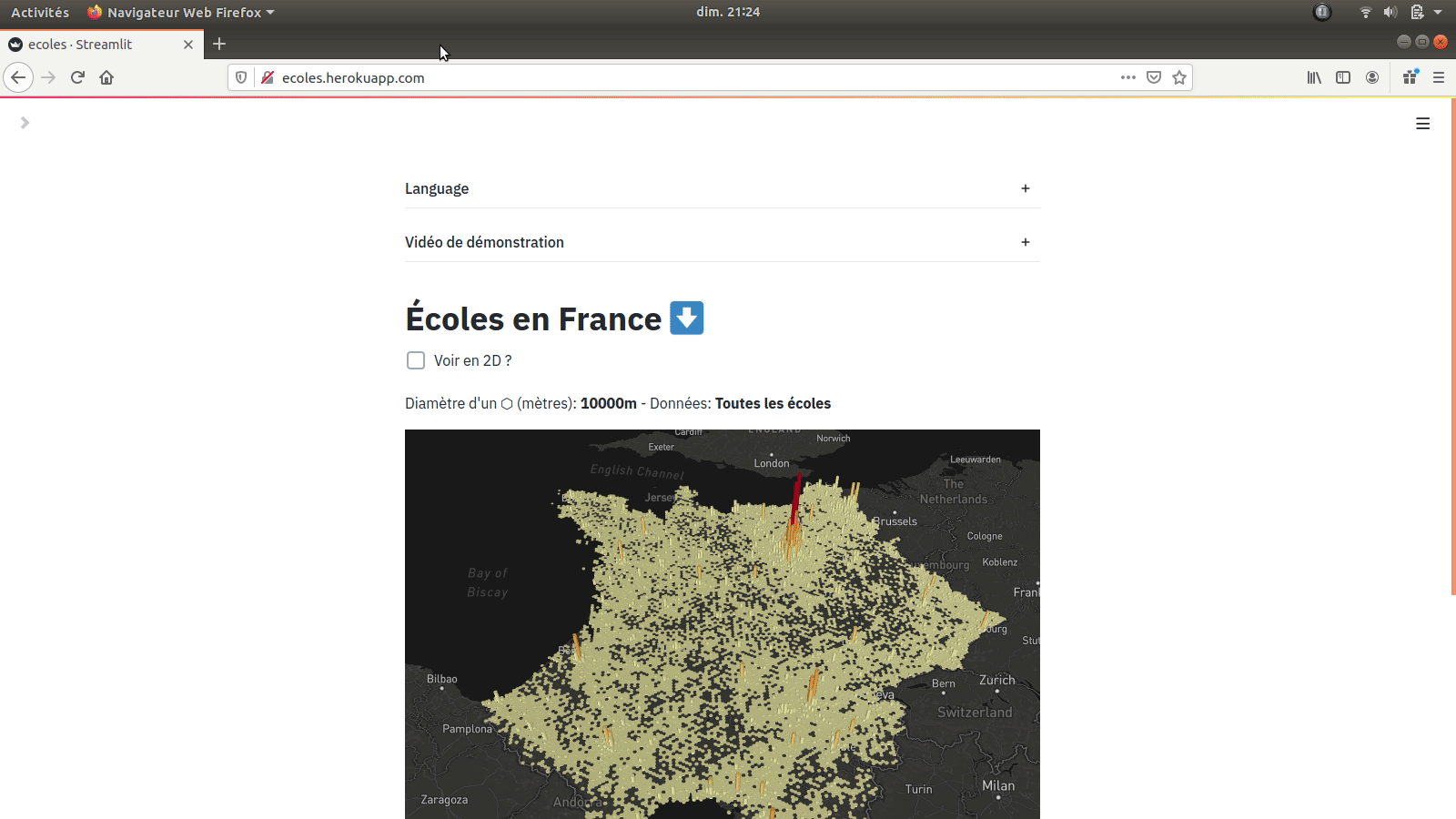Click the 10000m diameter value text
The image size is (1456, 819).
click(x=609, y=403)
